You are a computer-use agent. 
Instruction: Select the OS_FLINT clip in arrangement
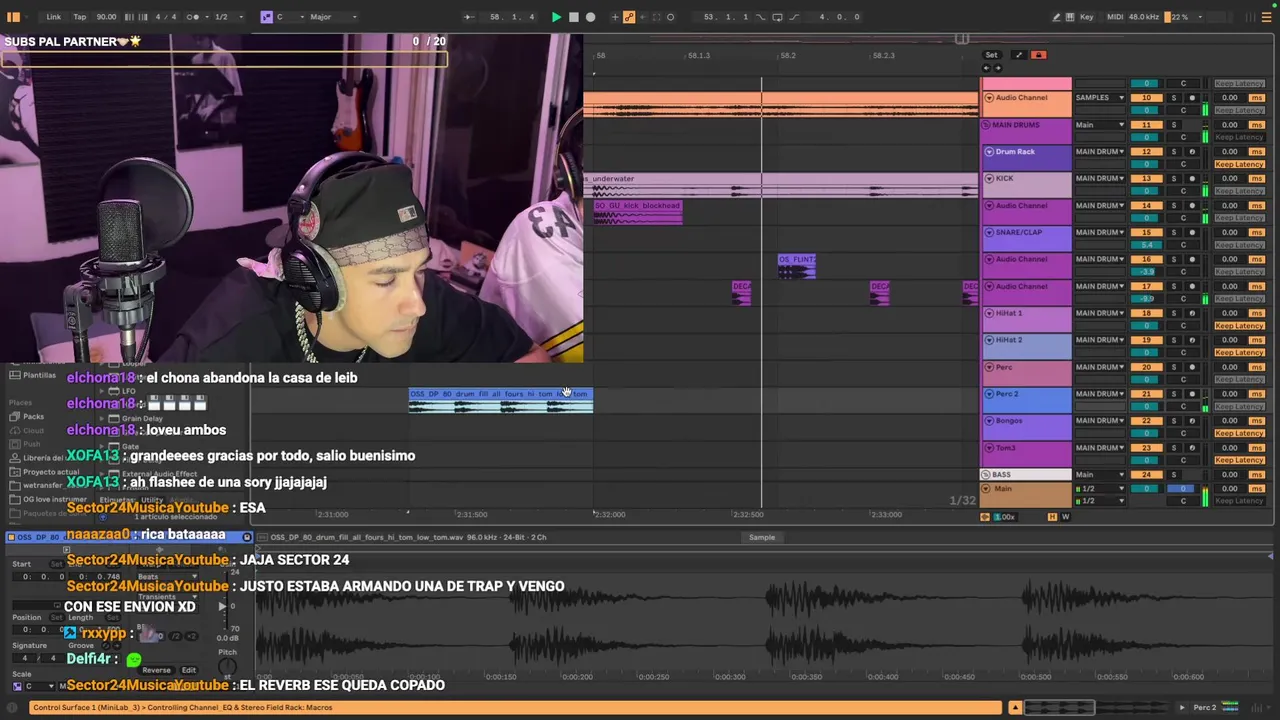pos(797,266)
